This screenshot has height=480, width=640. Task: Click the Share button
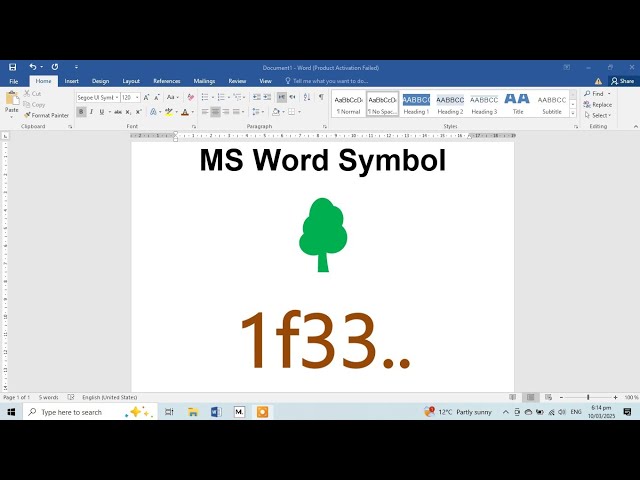coord(623,81)
